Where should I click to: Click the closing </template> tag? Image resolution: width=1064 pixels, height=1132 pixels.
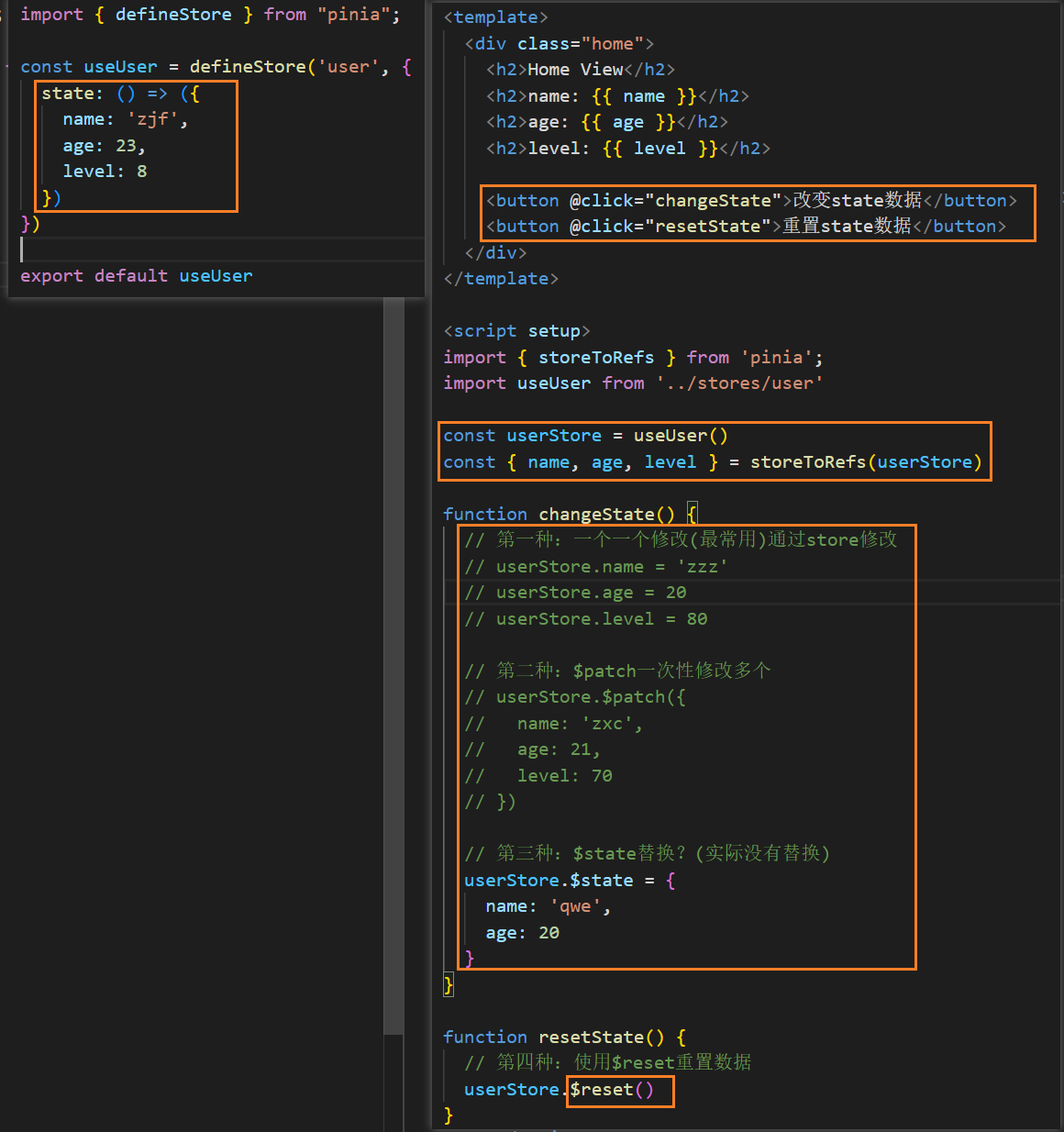501,279
